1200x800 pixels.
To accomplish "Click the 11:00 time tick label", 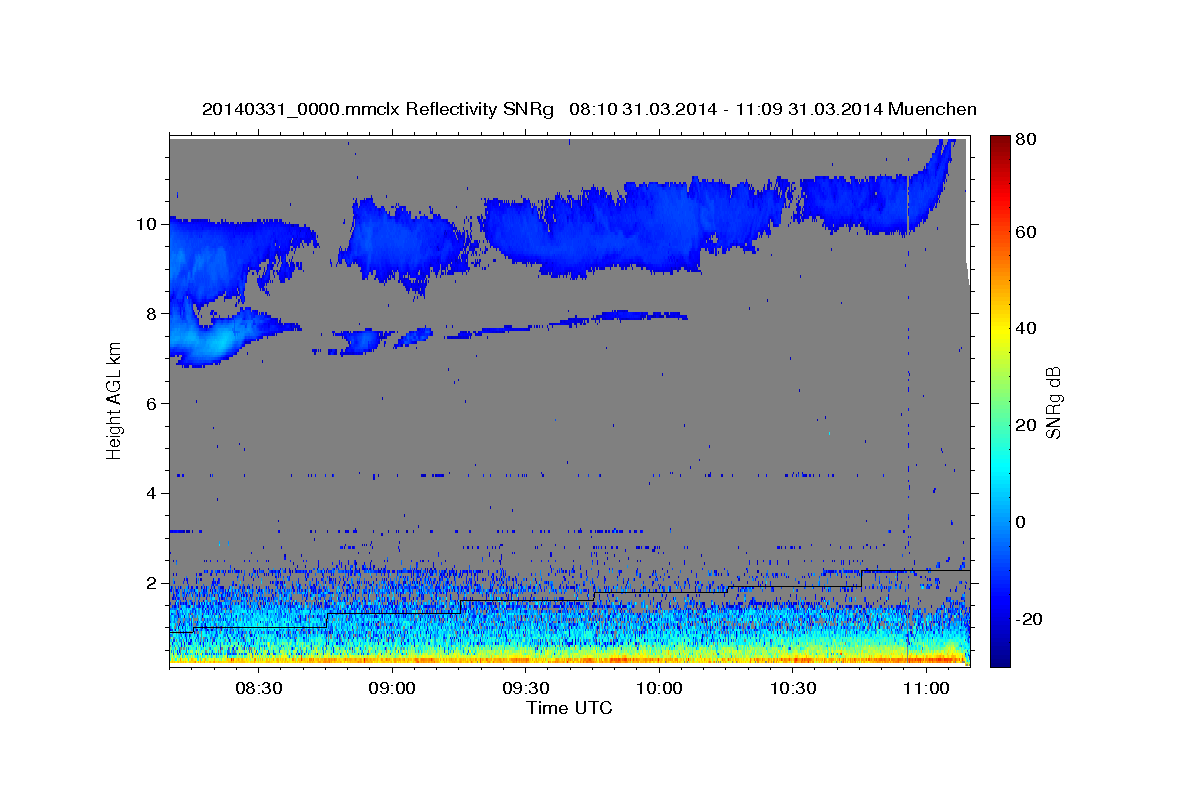I will tap(926, 689).
